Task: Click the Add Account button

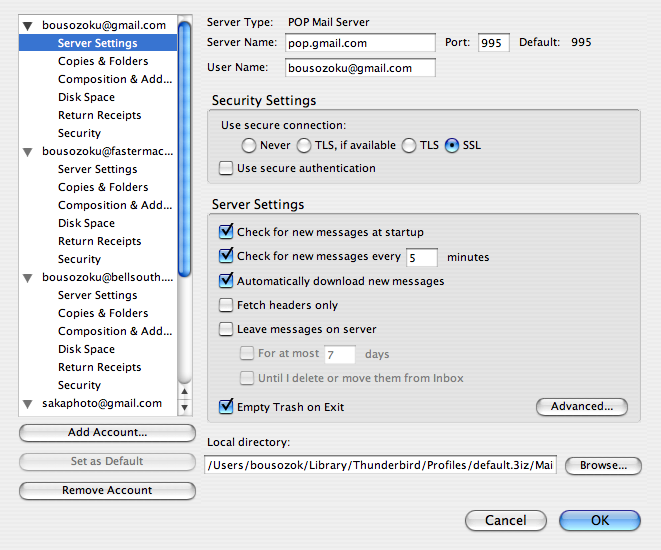Action: 107,433
